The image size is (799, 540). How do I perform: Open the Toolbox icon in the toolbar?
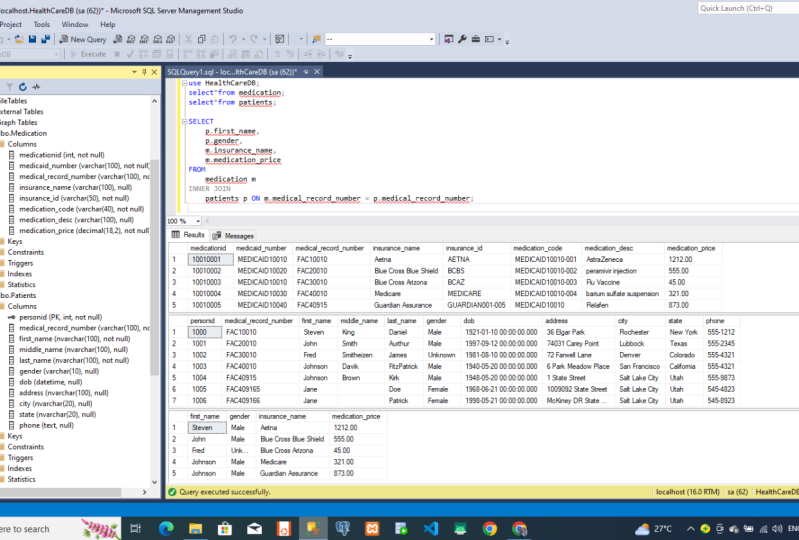coord(475,39)
